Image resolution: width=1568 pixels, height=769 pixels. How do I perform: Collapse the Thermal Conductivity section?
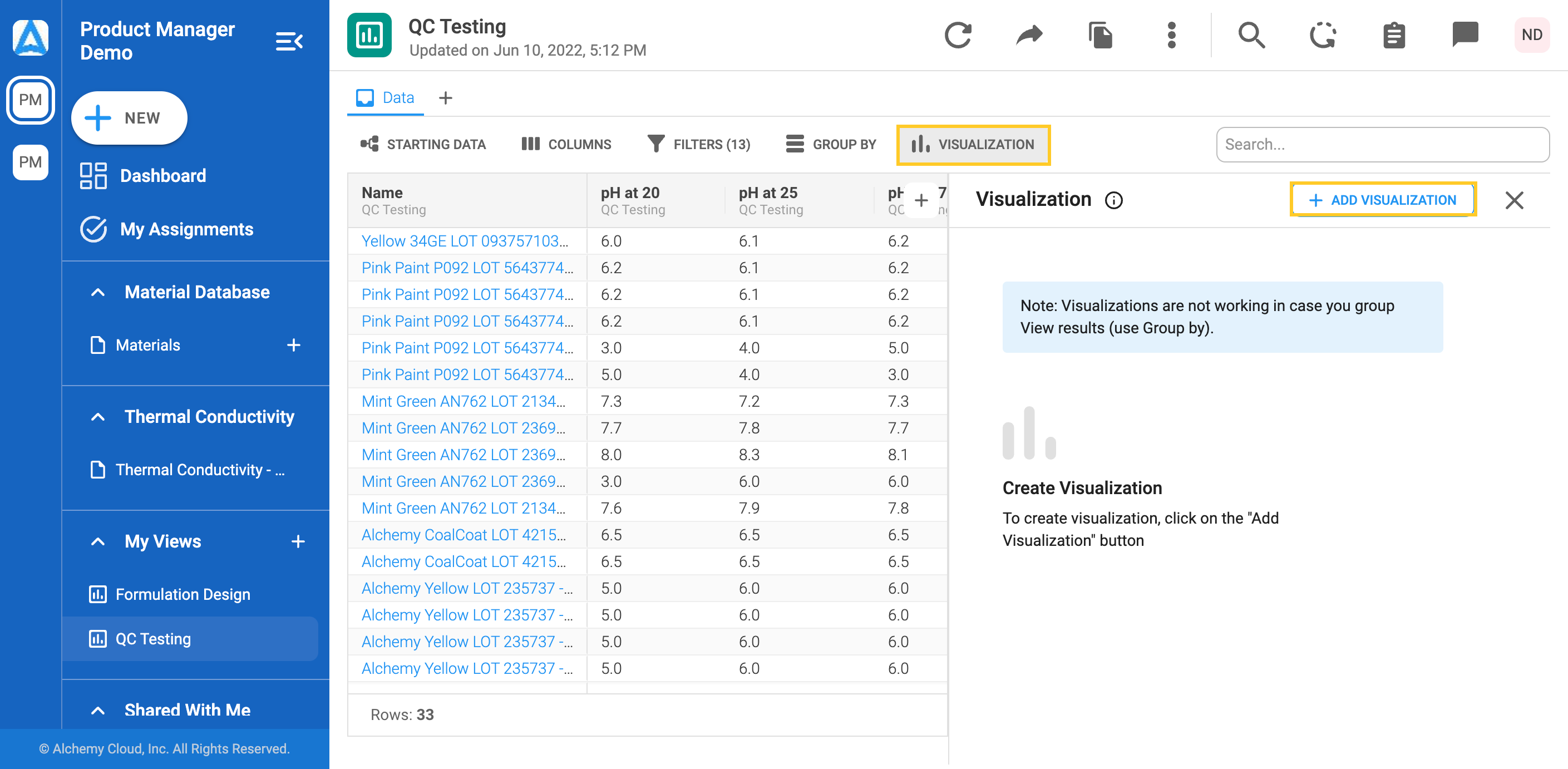[97, 417]
